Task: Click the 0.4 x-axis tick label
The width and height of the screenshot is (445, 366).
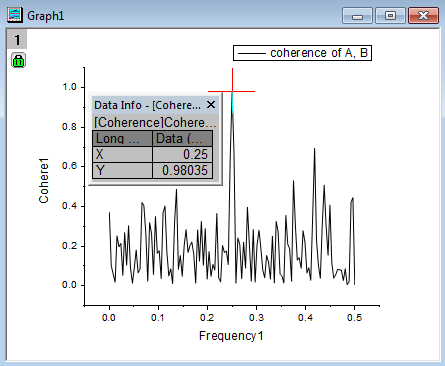Action: pos(305,317)
